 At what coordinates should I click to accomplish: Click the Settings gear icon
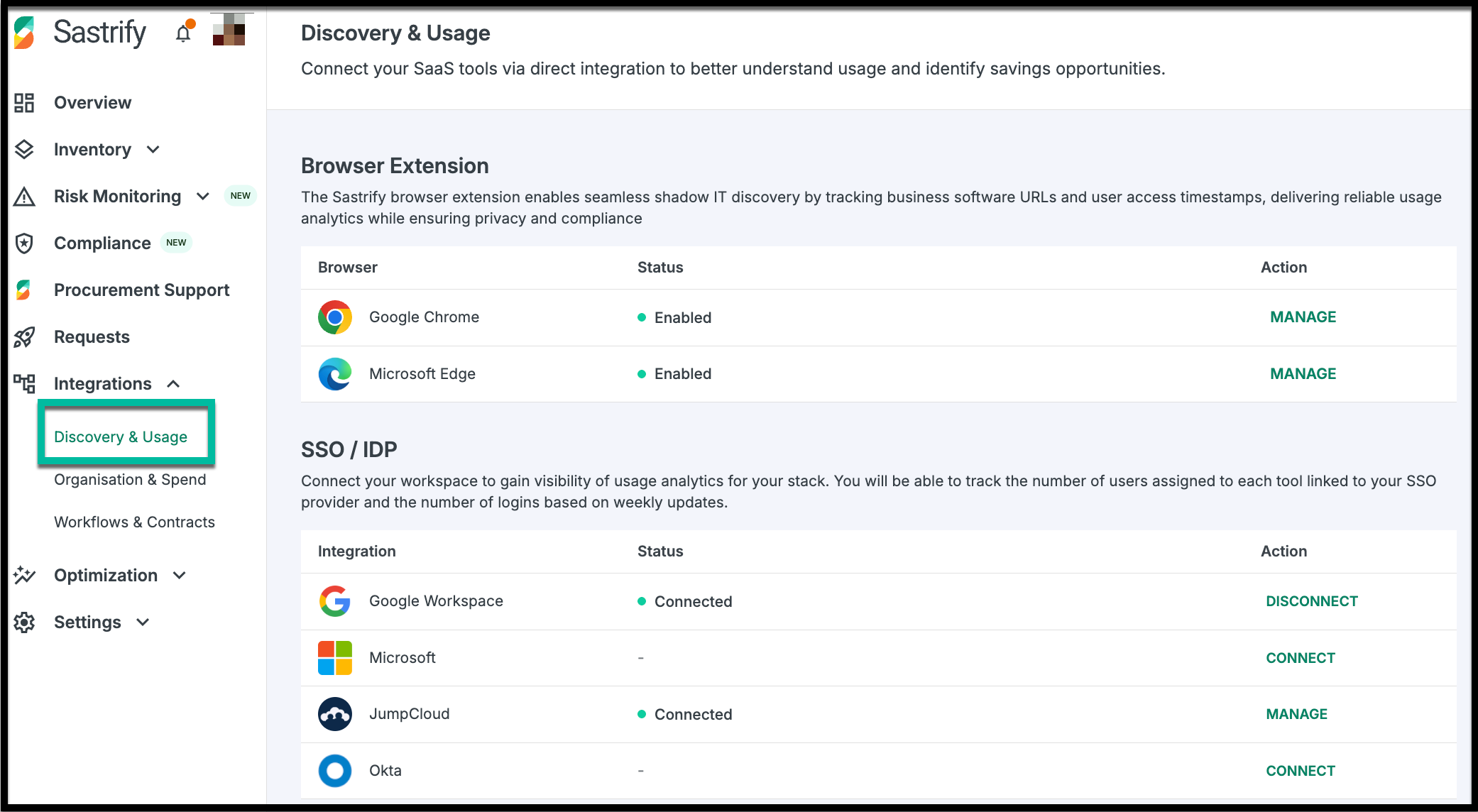click(x=24, y=622)
